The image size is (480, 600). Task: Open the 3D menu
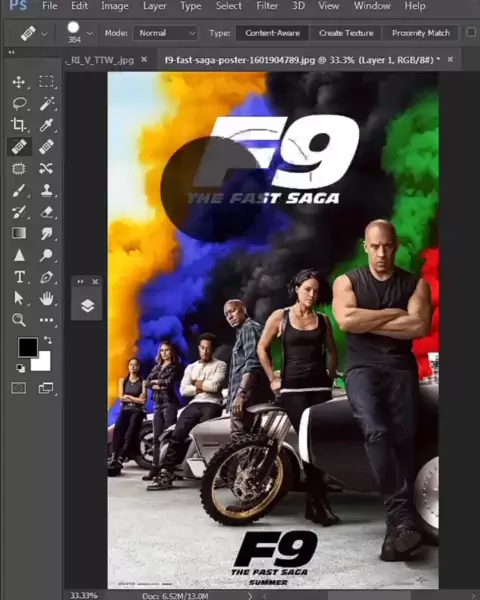(298, 6)
